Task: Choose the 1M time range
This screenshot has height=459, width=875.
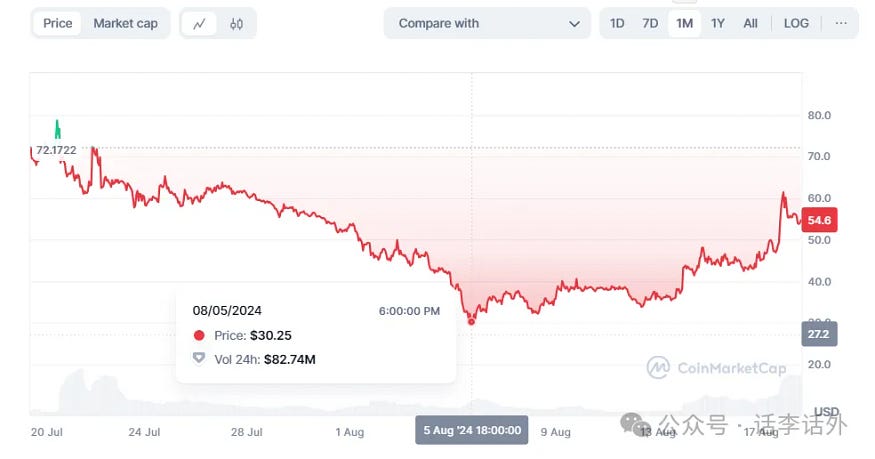Action: click(684, 23)
